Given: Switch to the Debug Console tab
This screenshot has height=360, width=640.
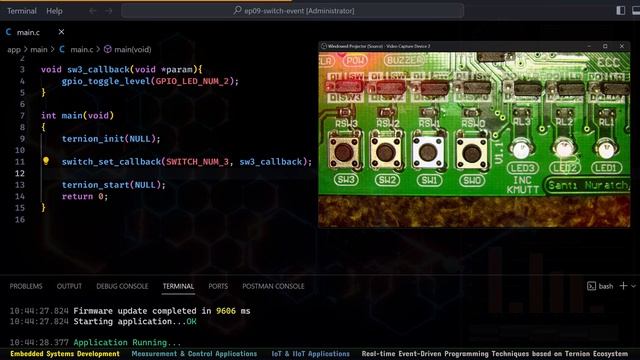Looking at the screenshot, I should 122,287.
